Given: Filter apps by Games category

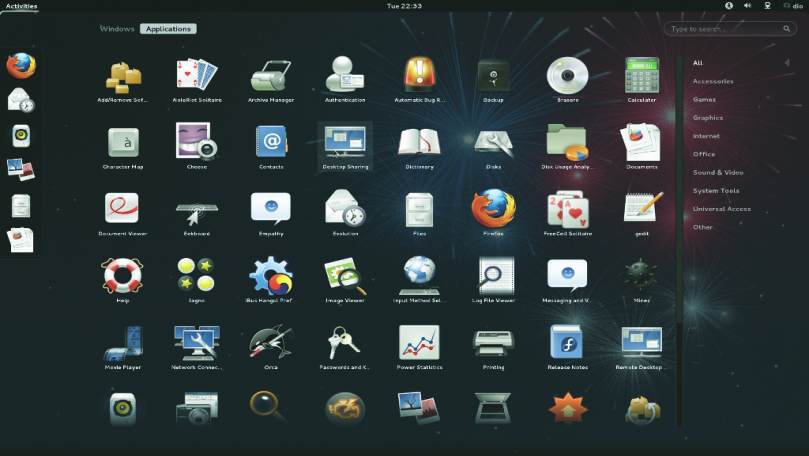Looking at the screenshot, I should (x=704, y=100).
